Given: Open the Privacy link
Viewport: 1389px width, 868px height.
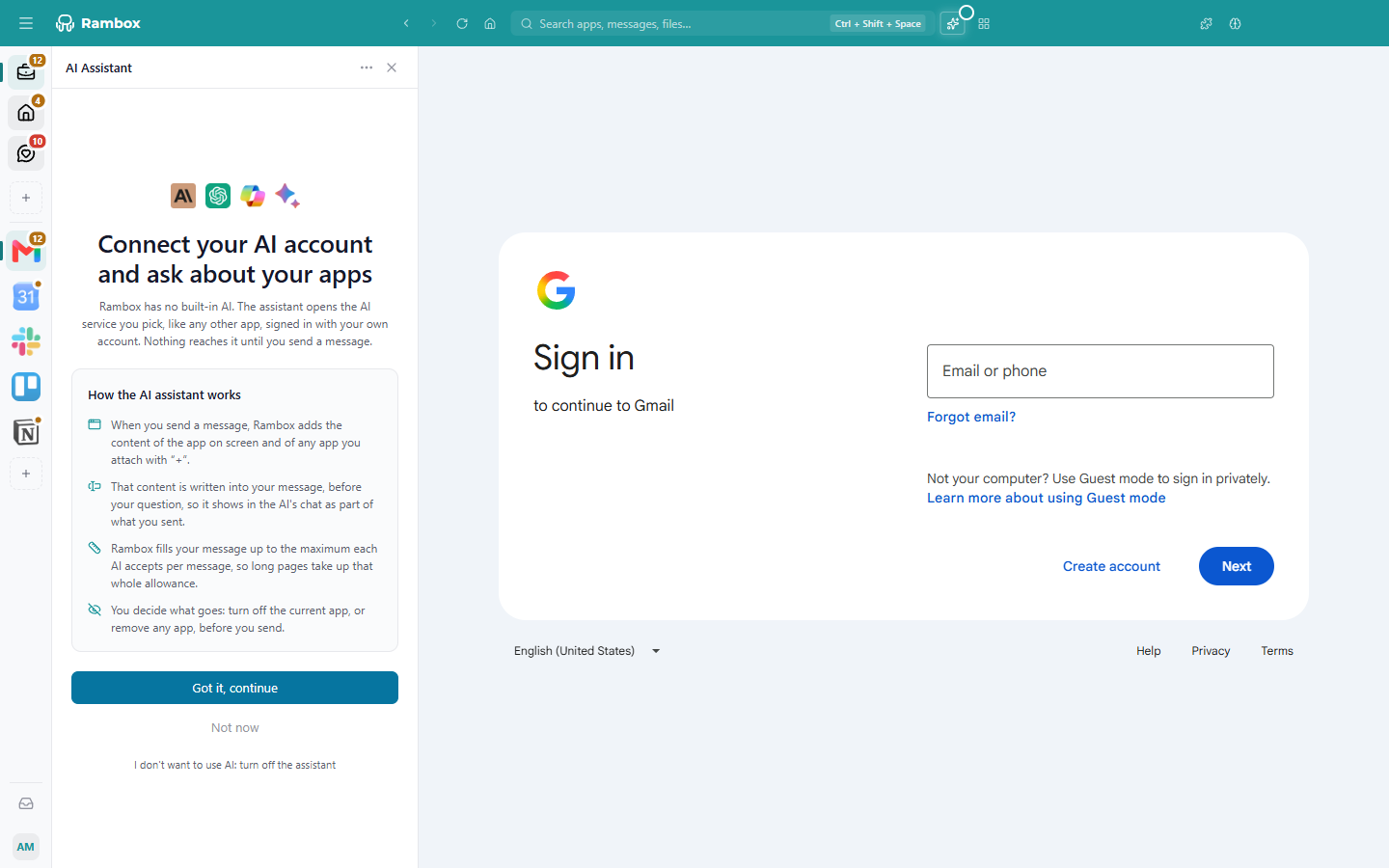Looking at the screenshot, I should coord(1211,651).
